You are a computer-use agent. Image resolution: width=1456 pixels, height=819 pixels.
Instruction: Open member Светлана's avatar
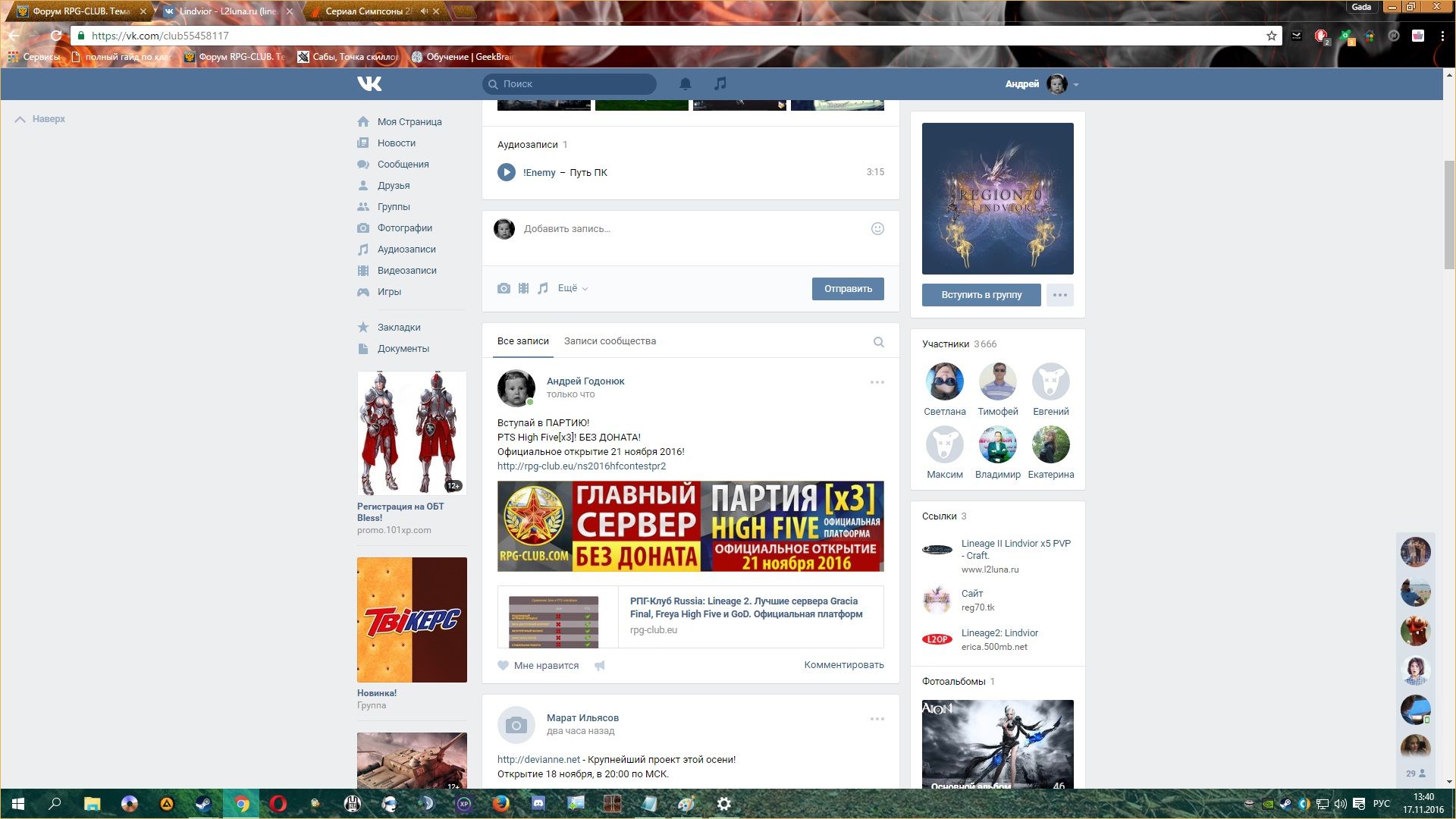tap(945, 381)
